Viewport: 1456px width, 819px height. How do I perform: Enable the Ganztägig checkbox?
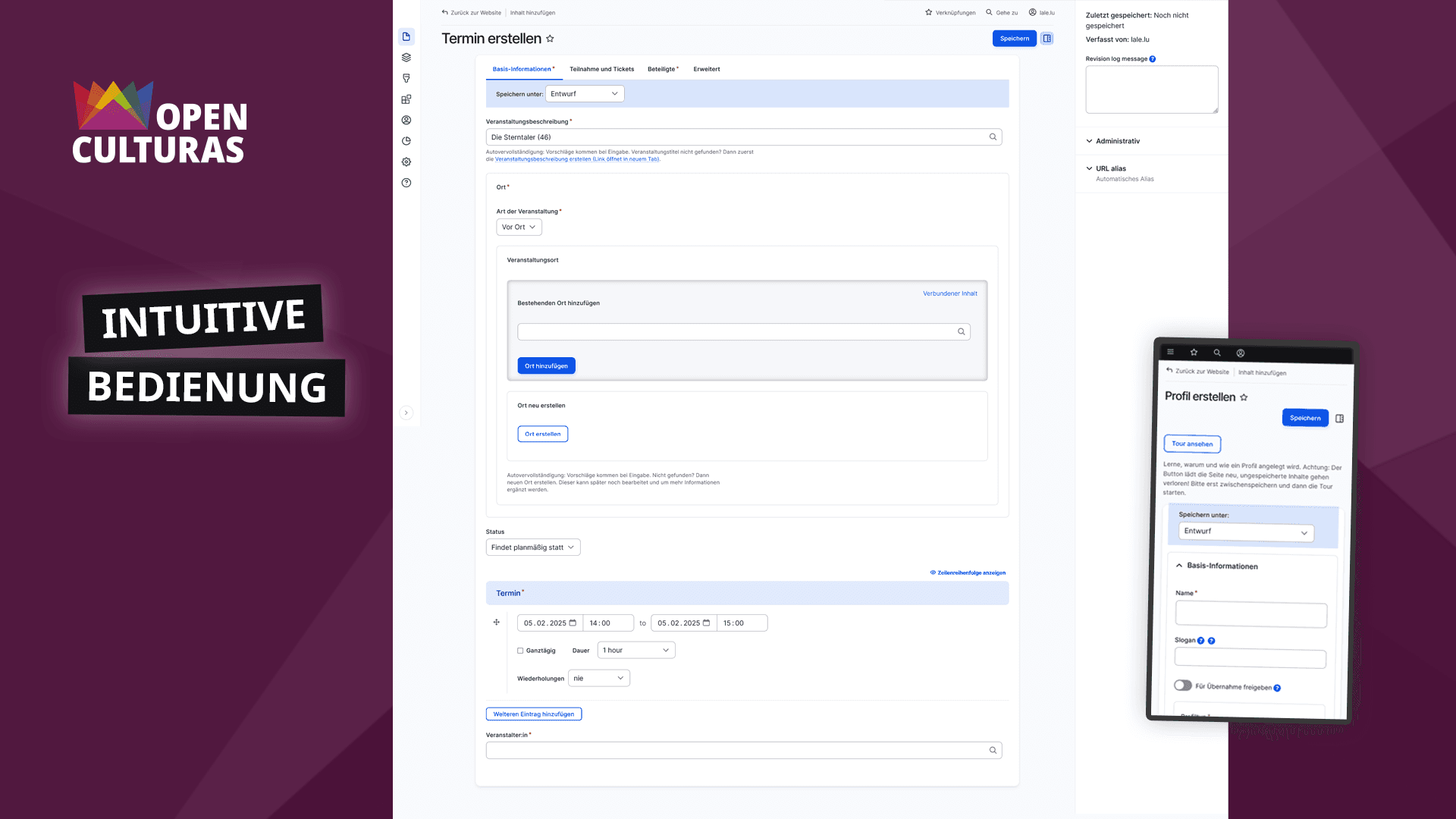(x=520, y=651)
